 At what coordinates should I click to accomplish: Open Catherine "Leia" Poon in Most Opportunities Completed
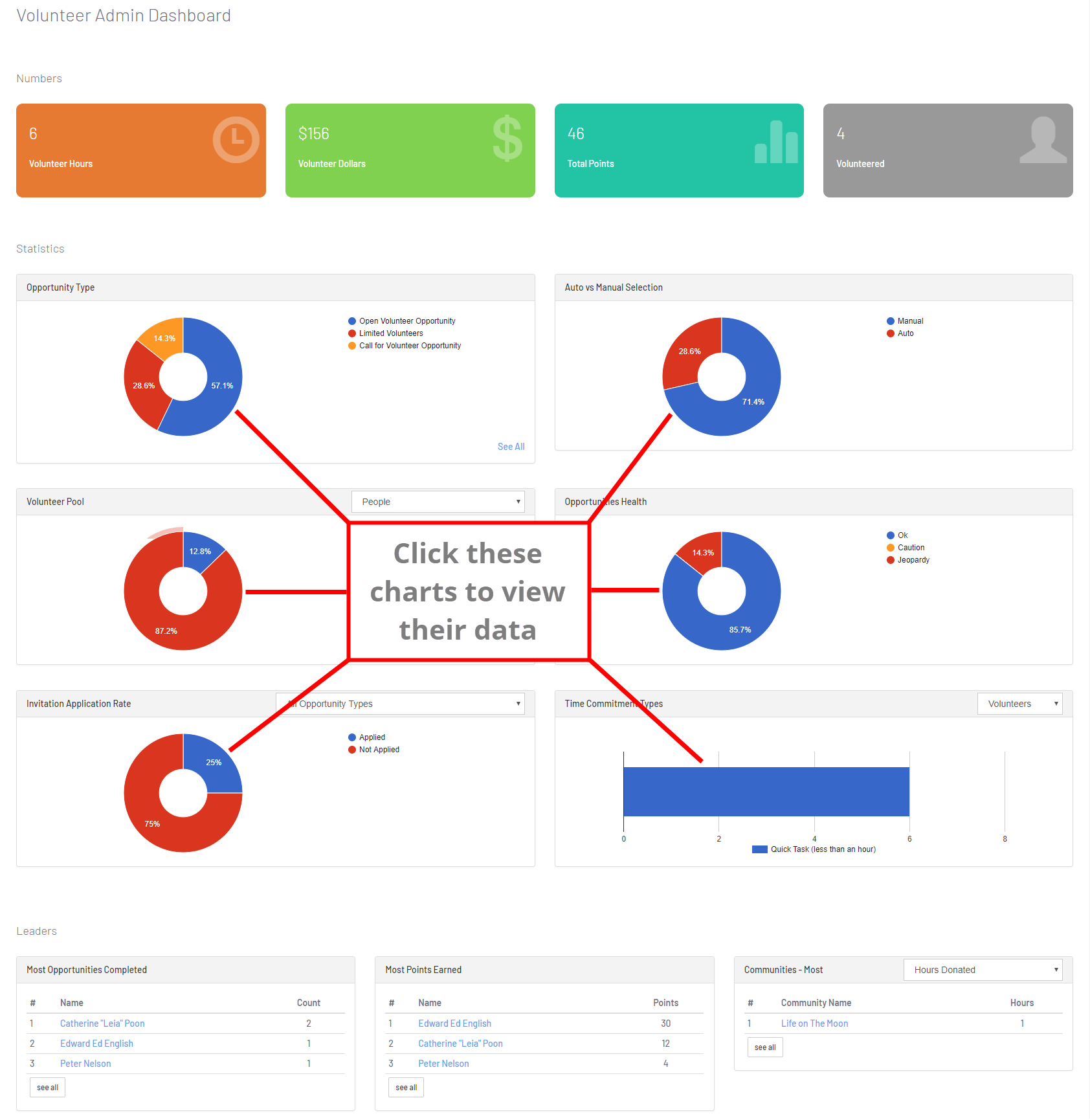tap(102, 1024)
